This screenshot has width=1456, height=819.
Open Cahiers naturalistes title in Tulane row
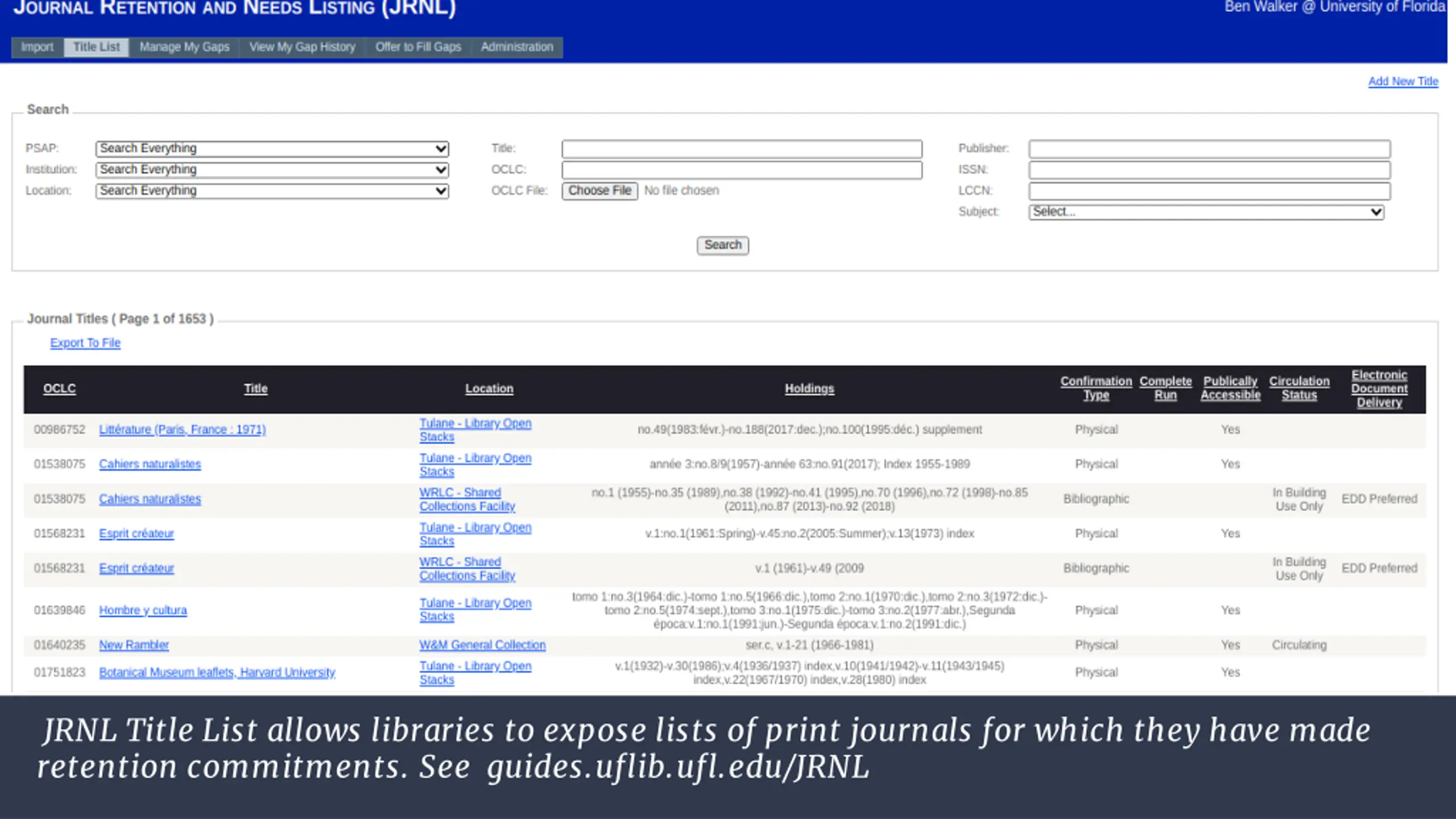coord(150,464)
